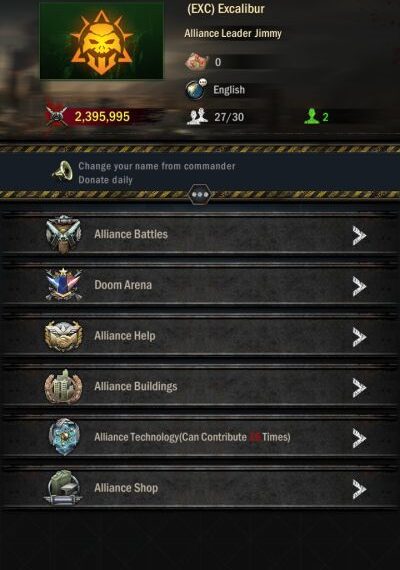Click the orange skull alliance emblem

tap(101, 41)
